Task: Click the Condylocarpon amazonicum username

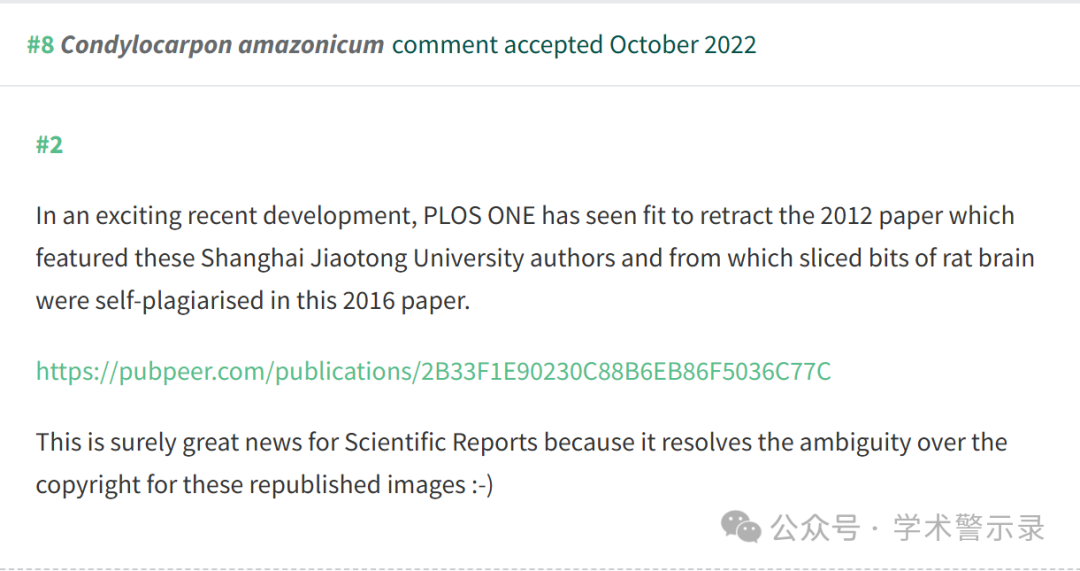Action: [222, 45]
